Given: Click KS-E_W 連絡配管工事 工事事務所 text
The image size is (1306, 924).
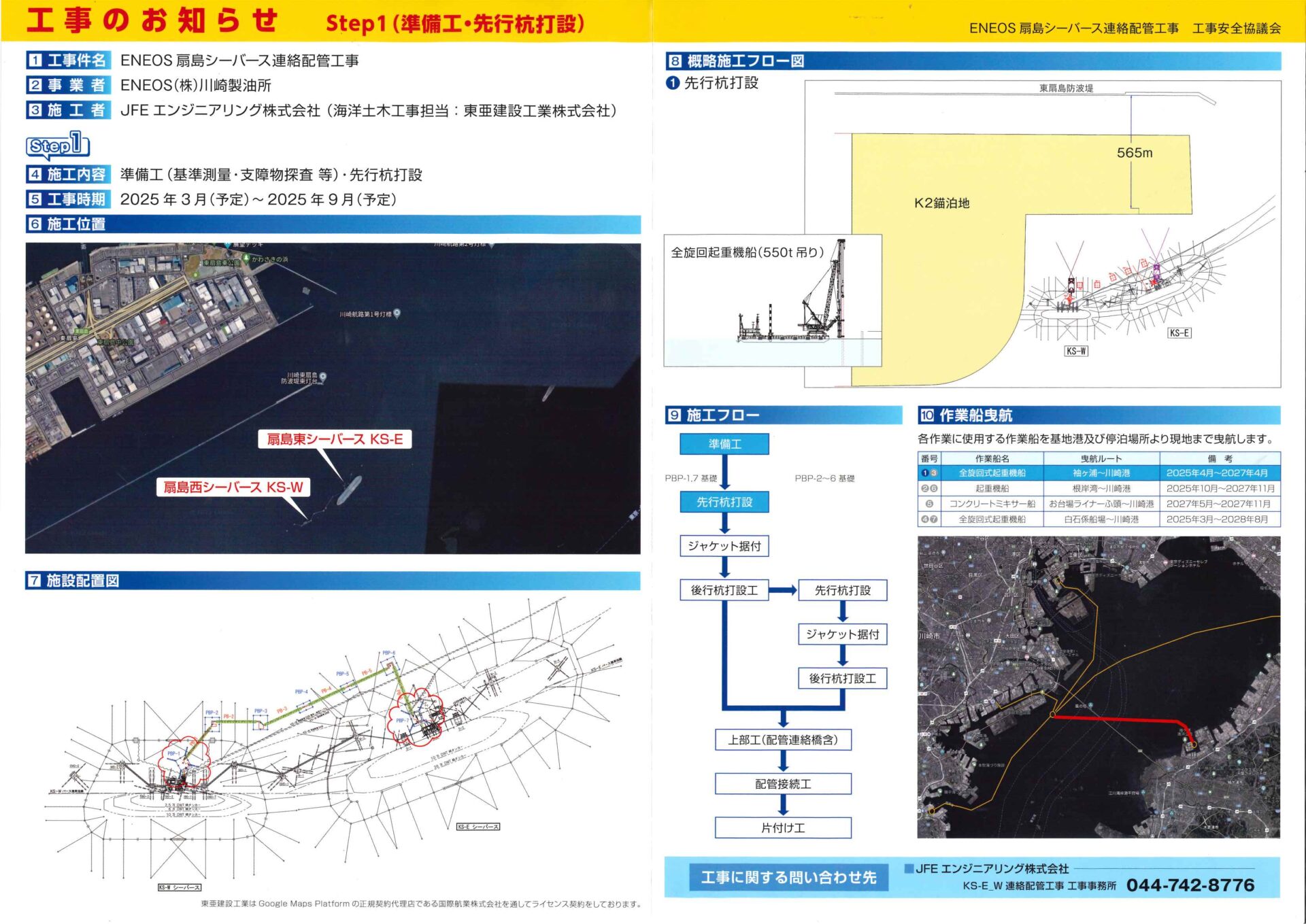Looking at the screenshot, I should click(x=1039, y=886).
